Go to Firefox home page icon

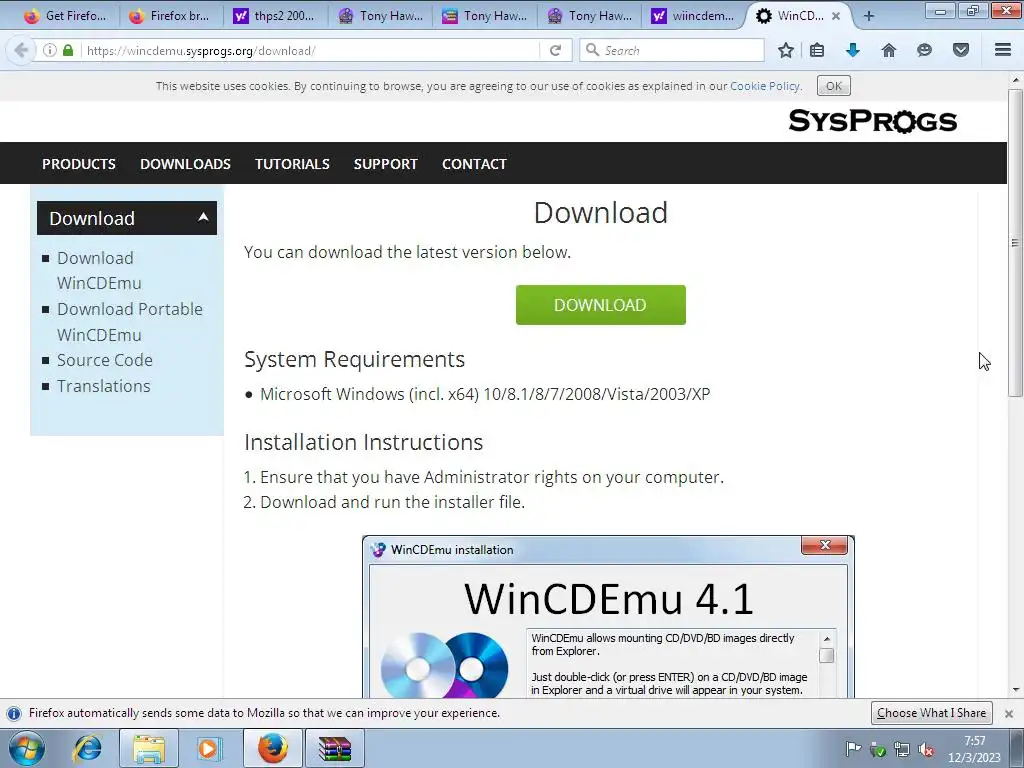pyautogui.click(x=889, y=50)
